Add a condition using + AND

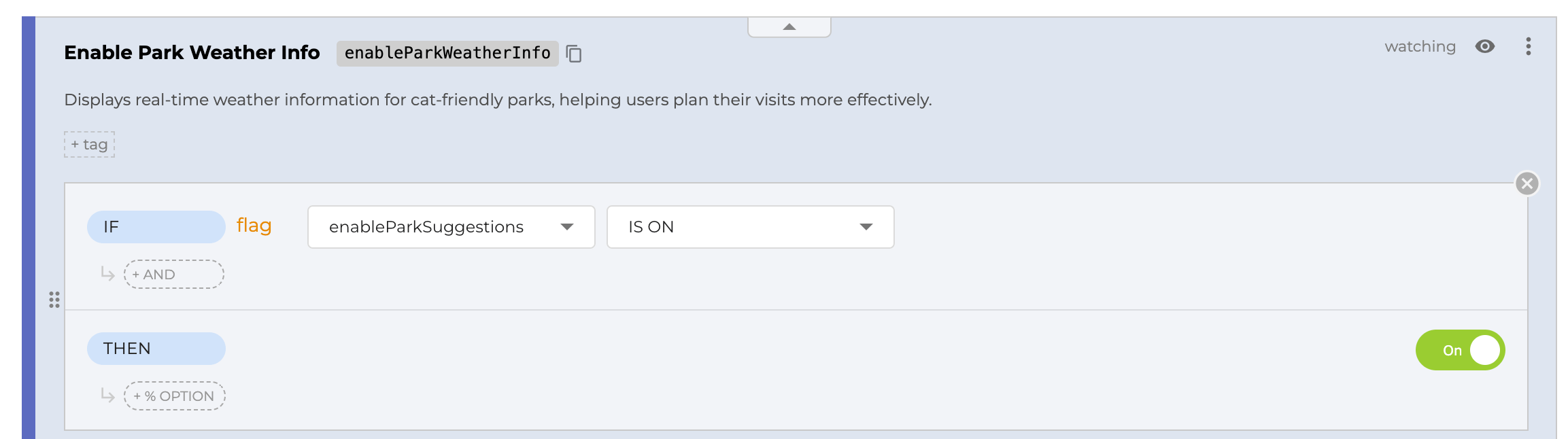[173, 275]
